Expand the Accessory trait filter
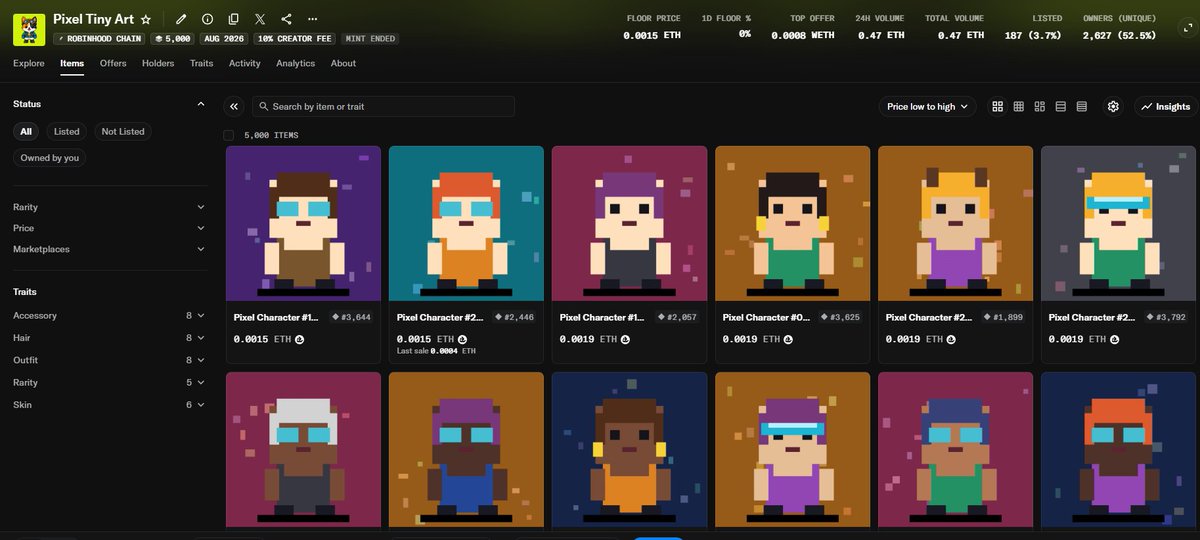Viewport: 1200px width, 540px height. pos(109,315)
